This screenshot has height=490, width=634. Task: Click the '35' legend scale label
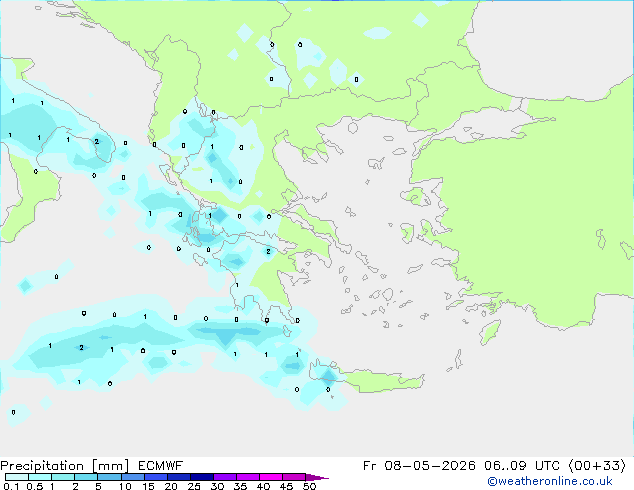240,486
